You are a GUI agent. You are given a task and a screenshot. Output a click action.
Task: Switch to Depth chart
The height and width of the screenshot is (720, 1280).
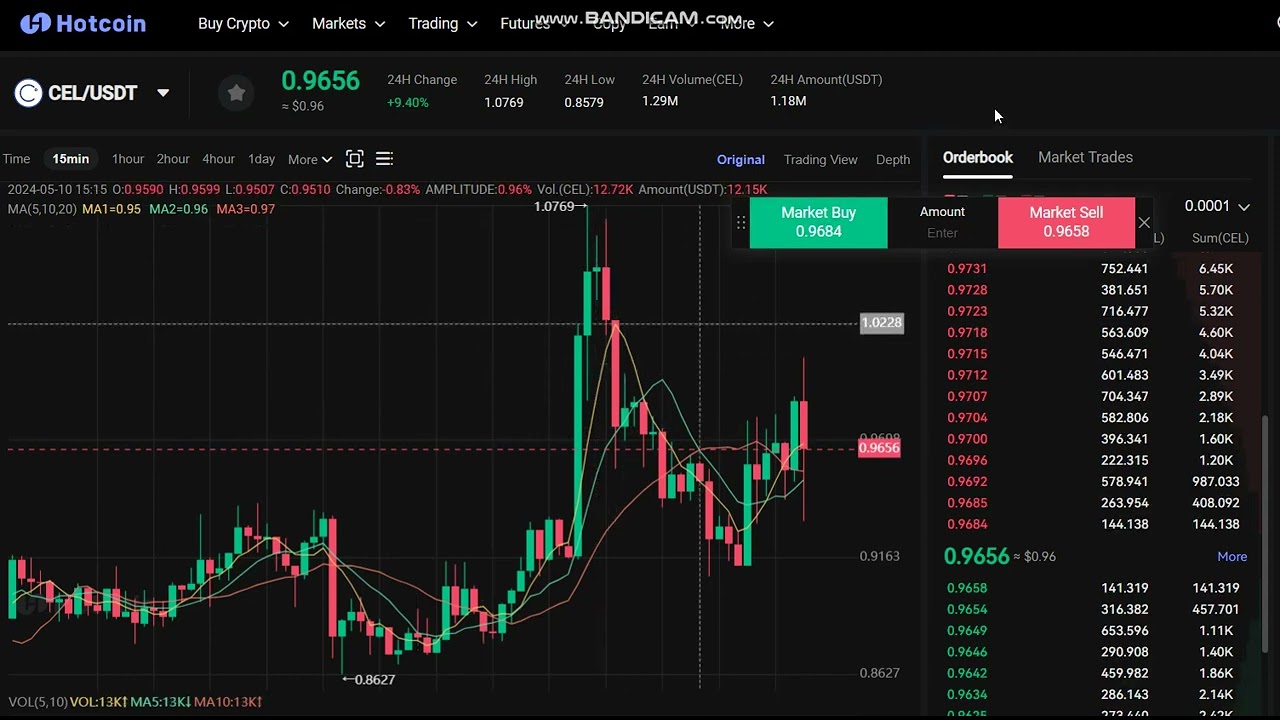point(893,159)
